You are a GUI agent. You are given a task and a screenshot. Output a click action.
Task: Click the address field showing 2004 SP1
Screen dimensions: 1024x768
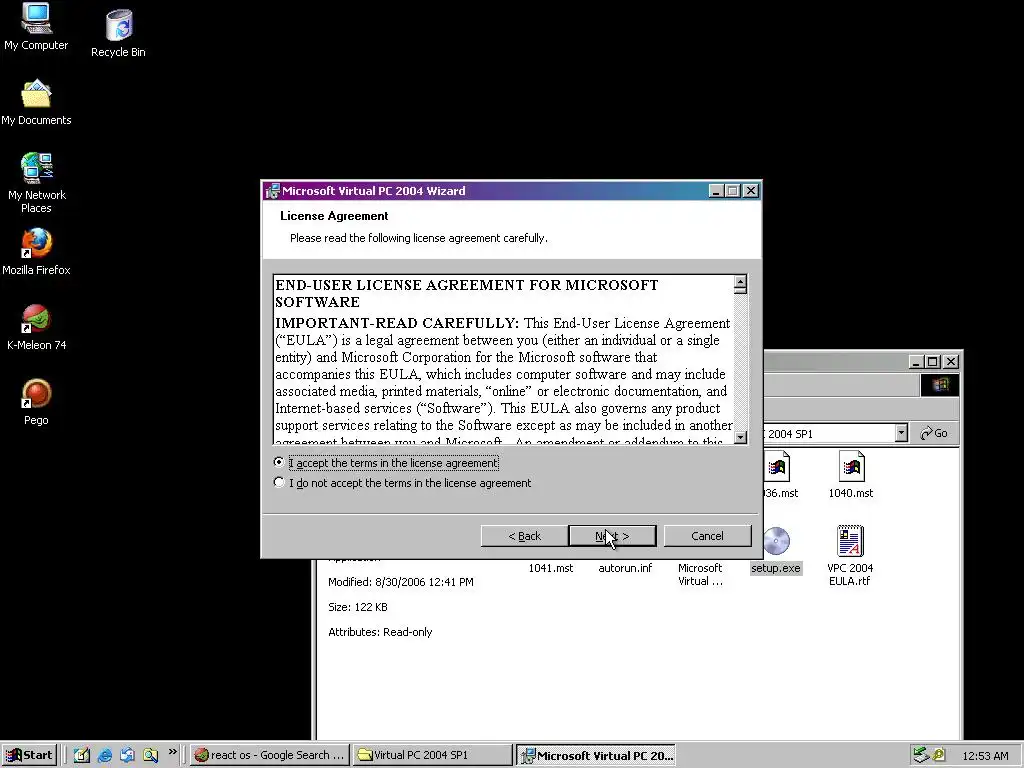829,433
